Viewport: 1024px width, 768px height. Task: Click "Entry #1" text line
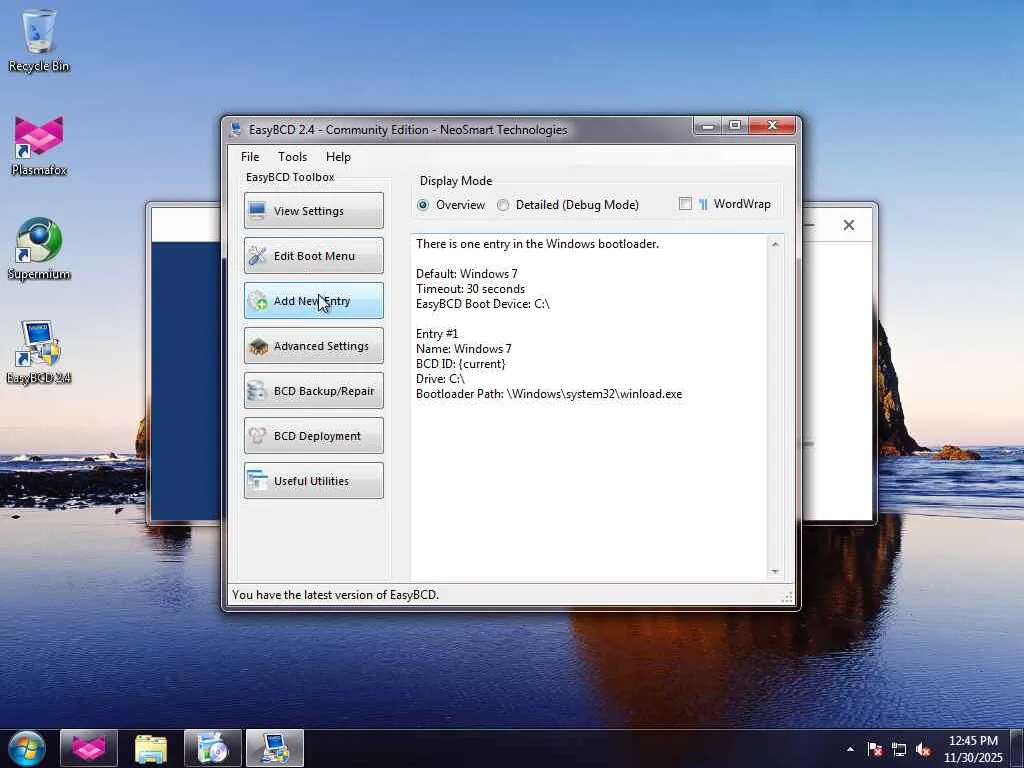click(x=437, y=334)
